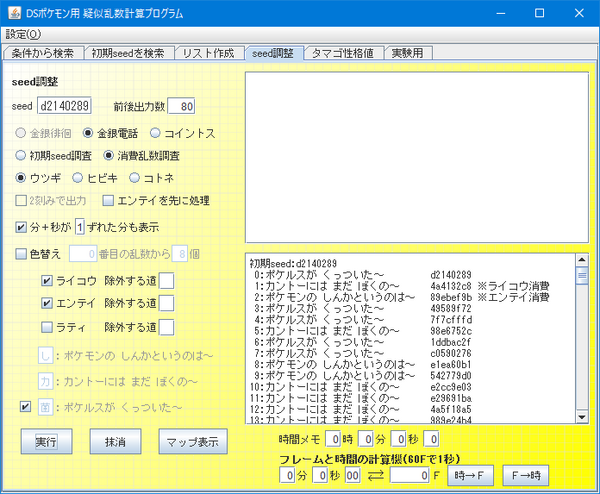Switch to the 条件から検索 tab
Image resolution: width=600 pixels, height=494 pixels.
[43, 53]
